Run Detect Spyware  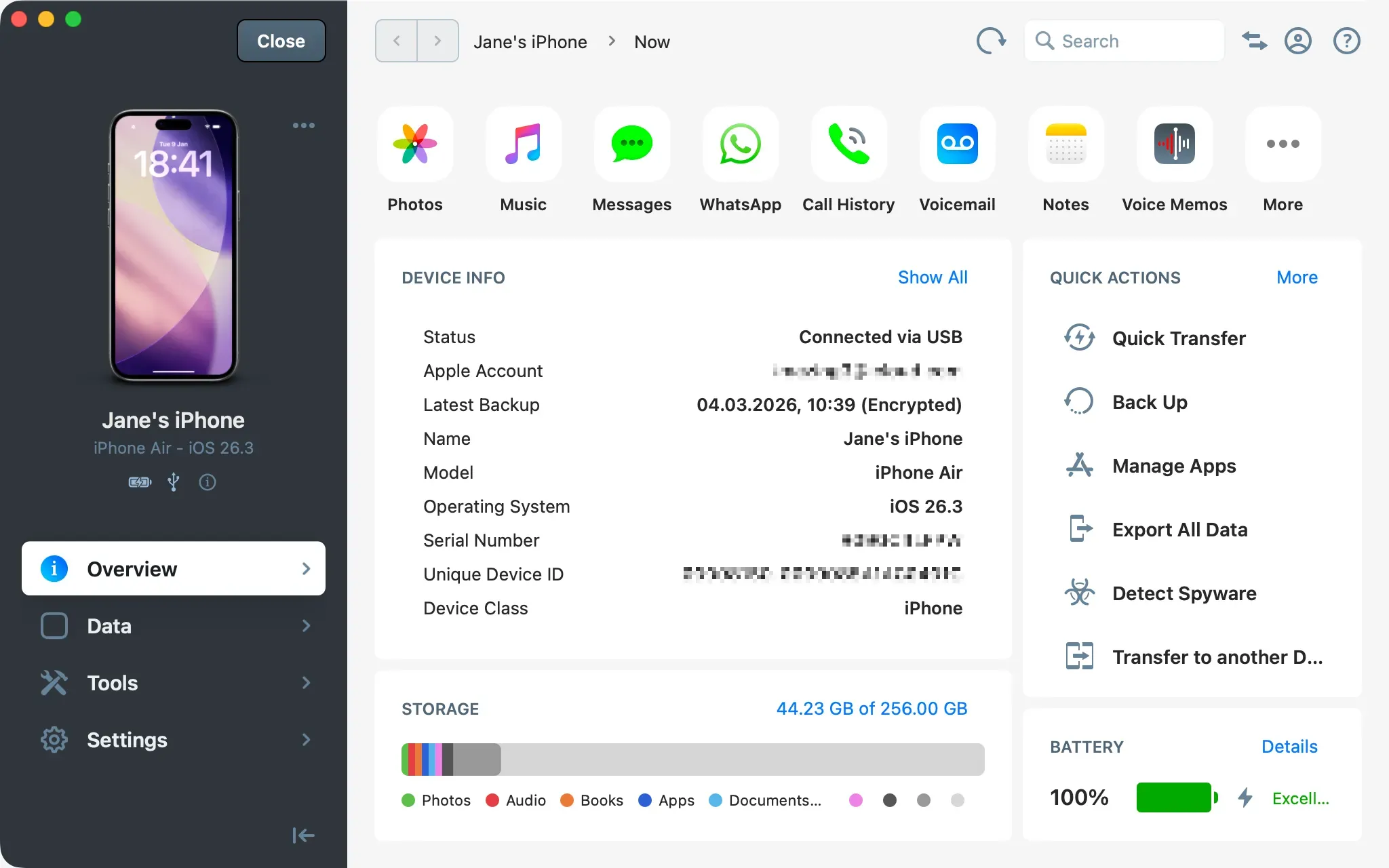tap(1183, 593)
